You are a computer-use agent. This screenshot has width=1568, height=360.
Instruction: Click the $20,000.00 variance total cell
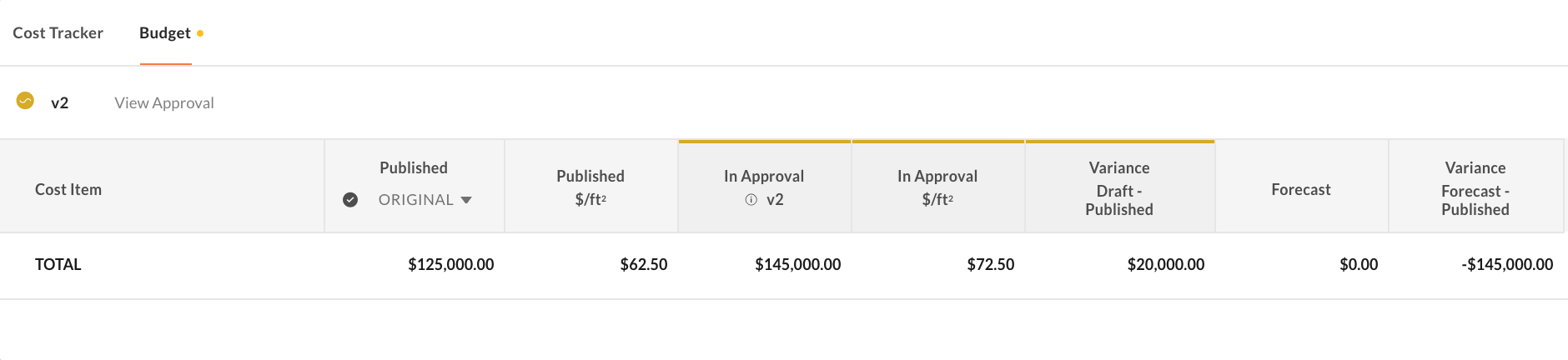pyautogui.click(x=1165, y=265)
